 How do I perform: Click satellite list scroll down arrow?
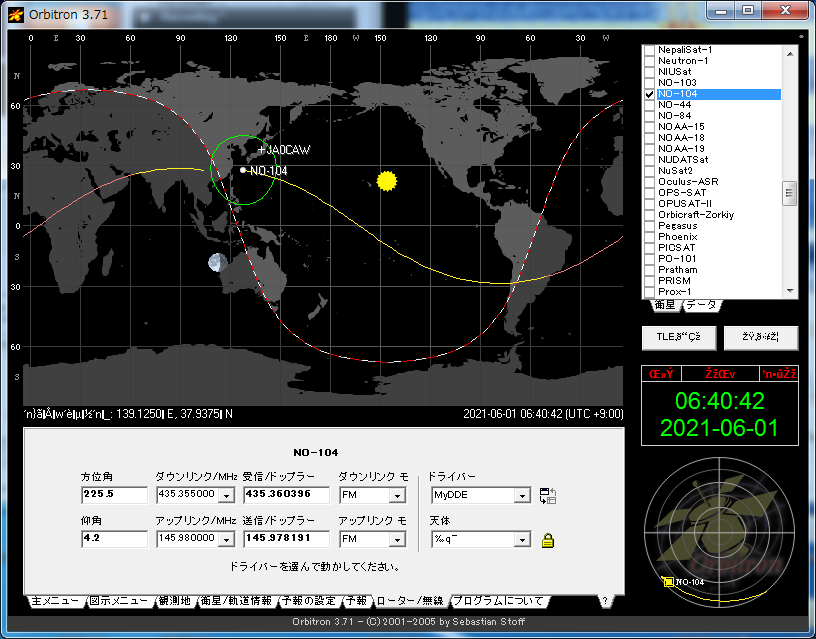pos(790,291)
